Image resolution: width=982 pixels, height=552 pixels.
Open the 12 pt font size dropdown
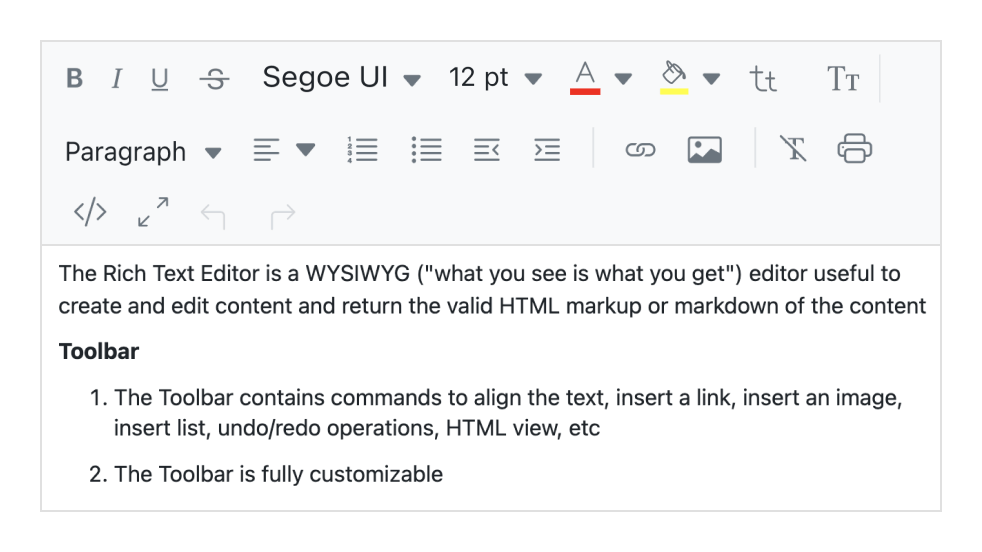point(494,78)
